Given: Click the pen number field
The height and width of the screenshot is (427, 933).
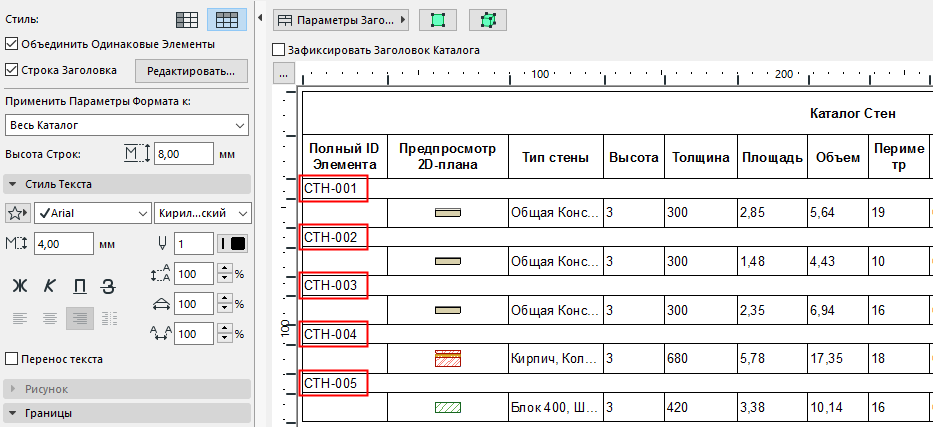Looking at the screenshot, I should (194, 244).
